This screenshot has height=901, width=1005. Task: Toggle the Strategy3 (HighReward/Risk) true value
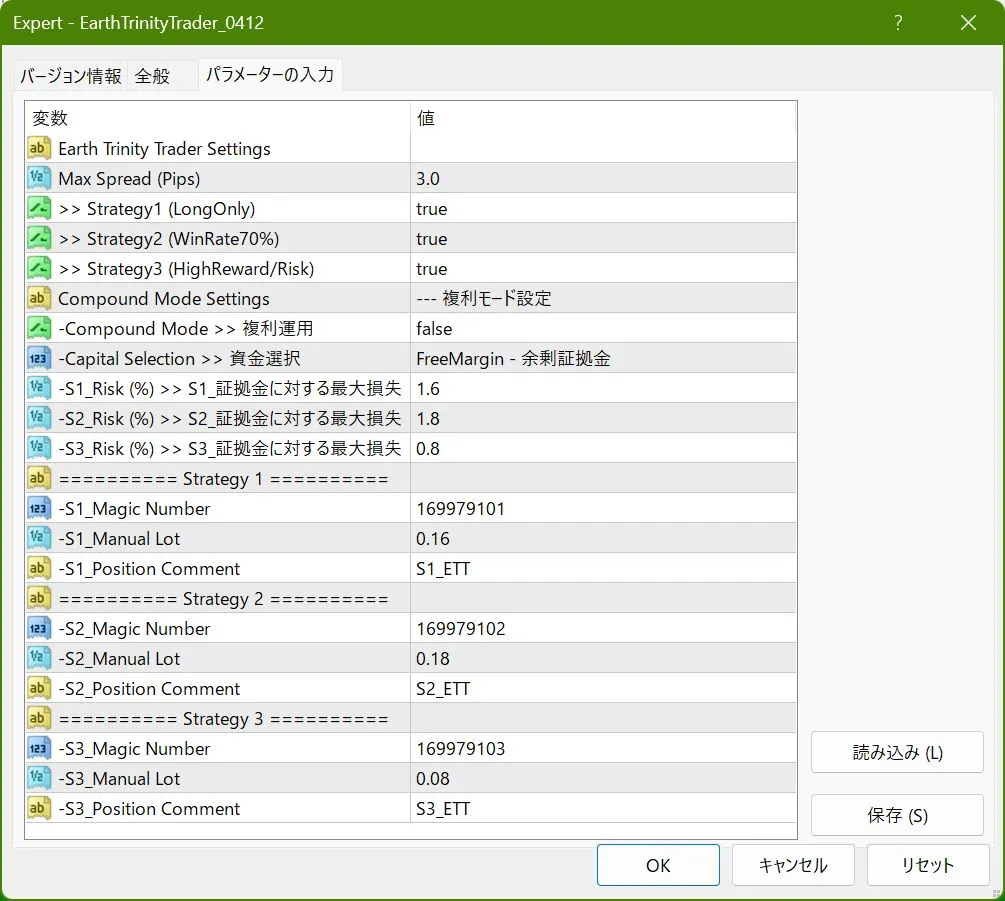[x=432, y=269]
